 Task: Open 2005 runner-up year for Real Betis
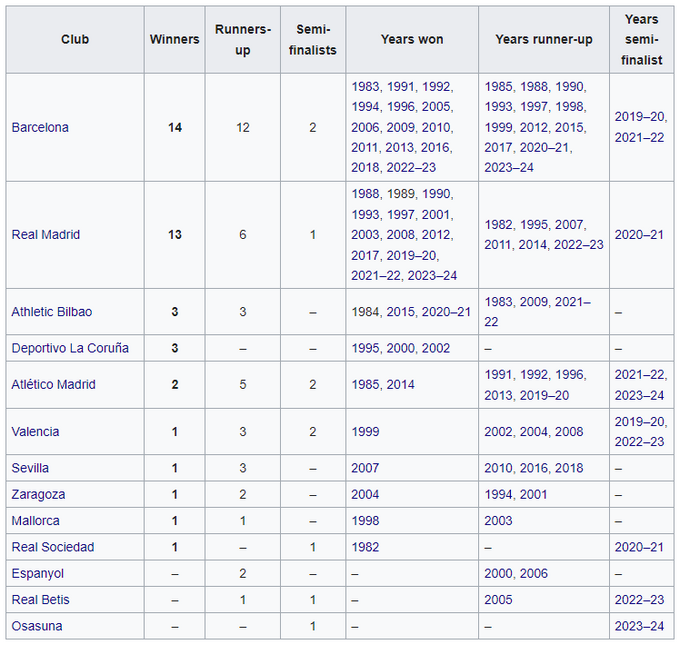(497, 600)
